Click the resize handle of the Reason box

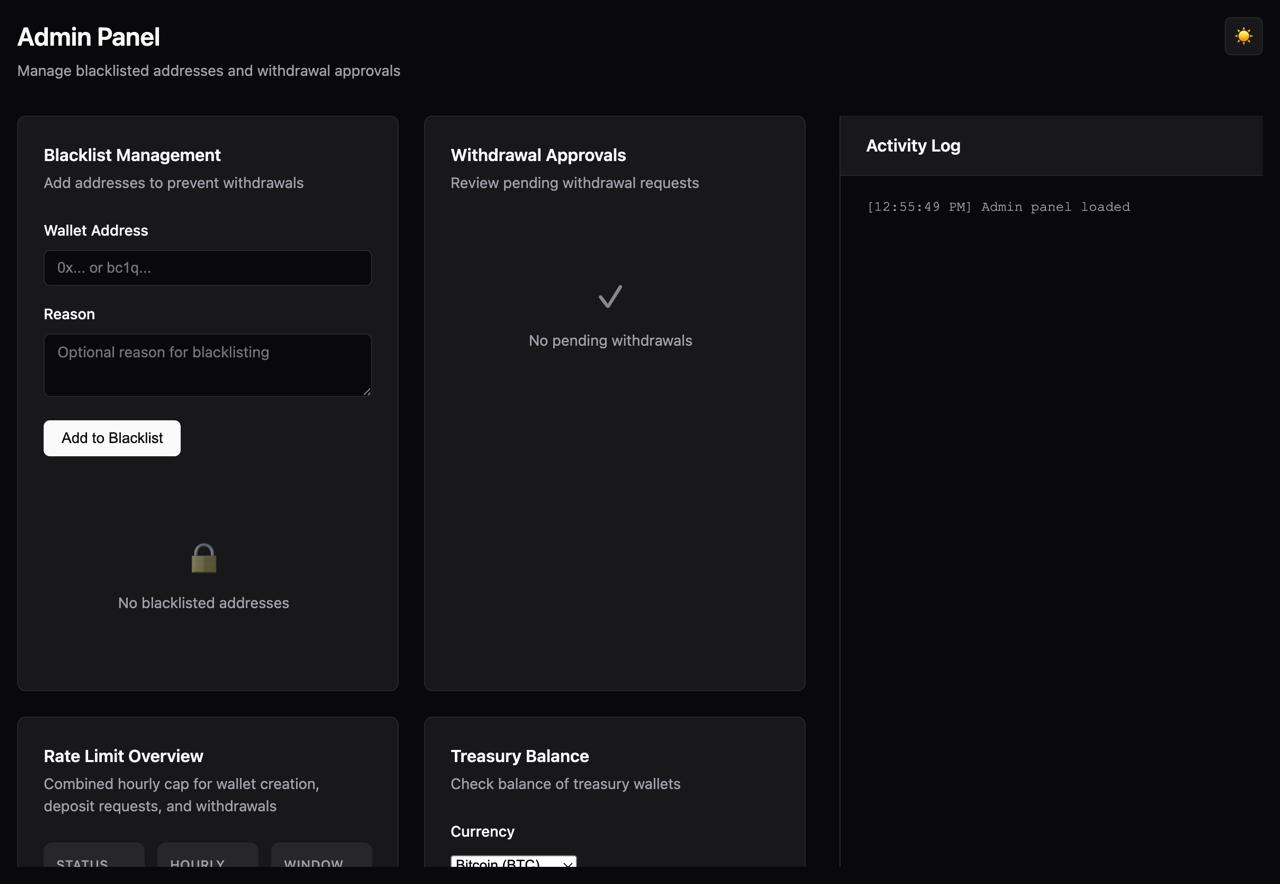click(x=366, y=390)
